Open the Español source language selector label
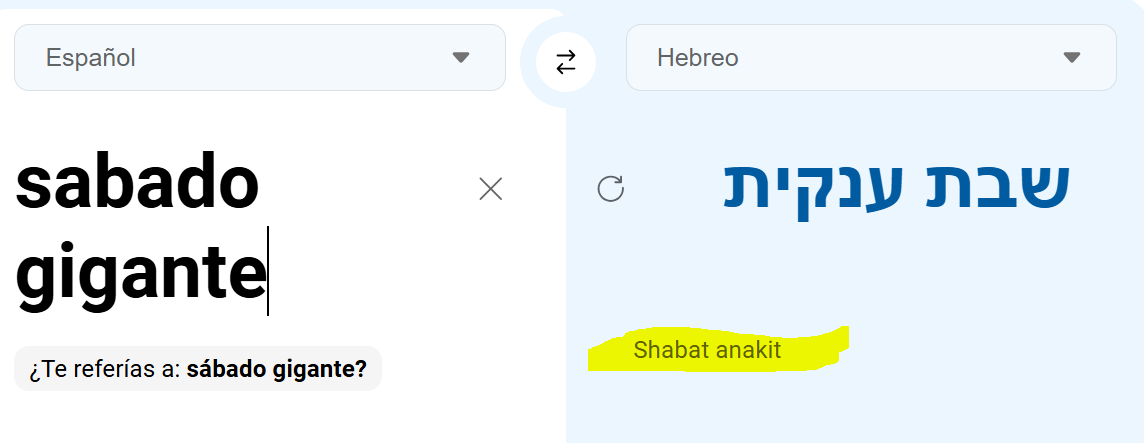Screen dimensions: 1144x443 [91, 58]
